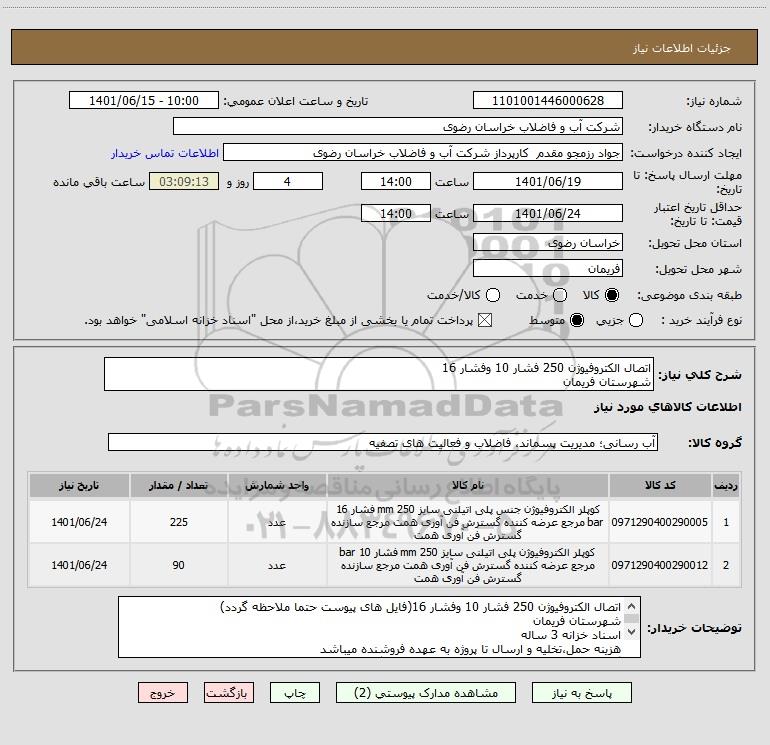Image resolution: width=770 pixels, height=745 pixels.
Task: Click the remaining days field showing 4
Action: click(288, 182)
